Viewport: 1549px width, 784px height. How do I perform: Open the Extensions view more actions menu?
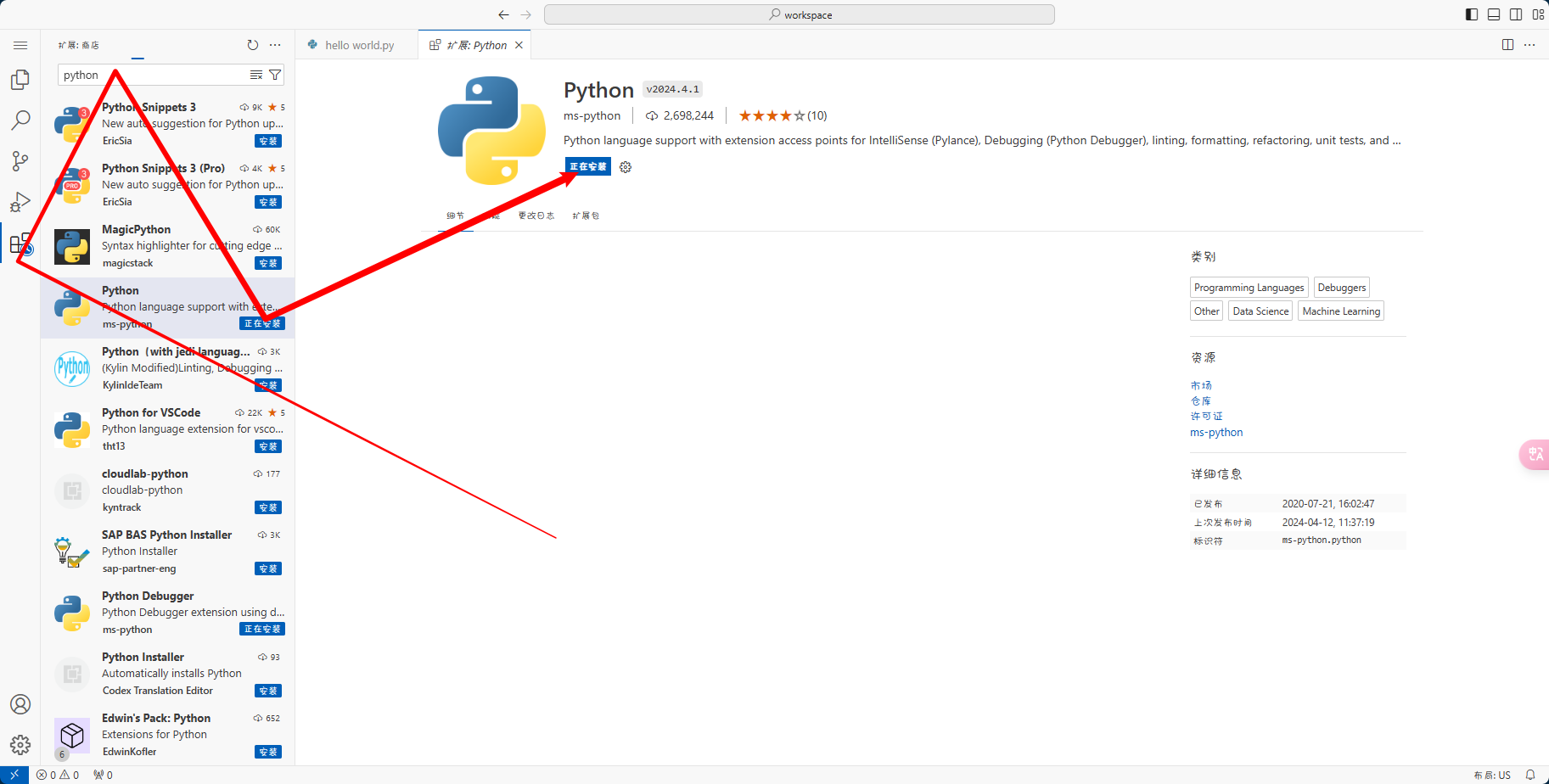[x=275, y=45]
